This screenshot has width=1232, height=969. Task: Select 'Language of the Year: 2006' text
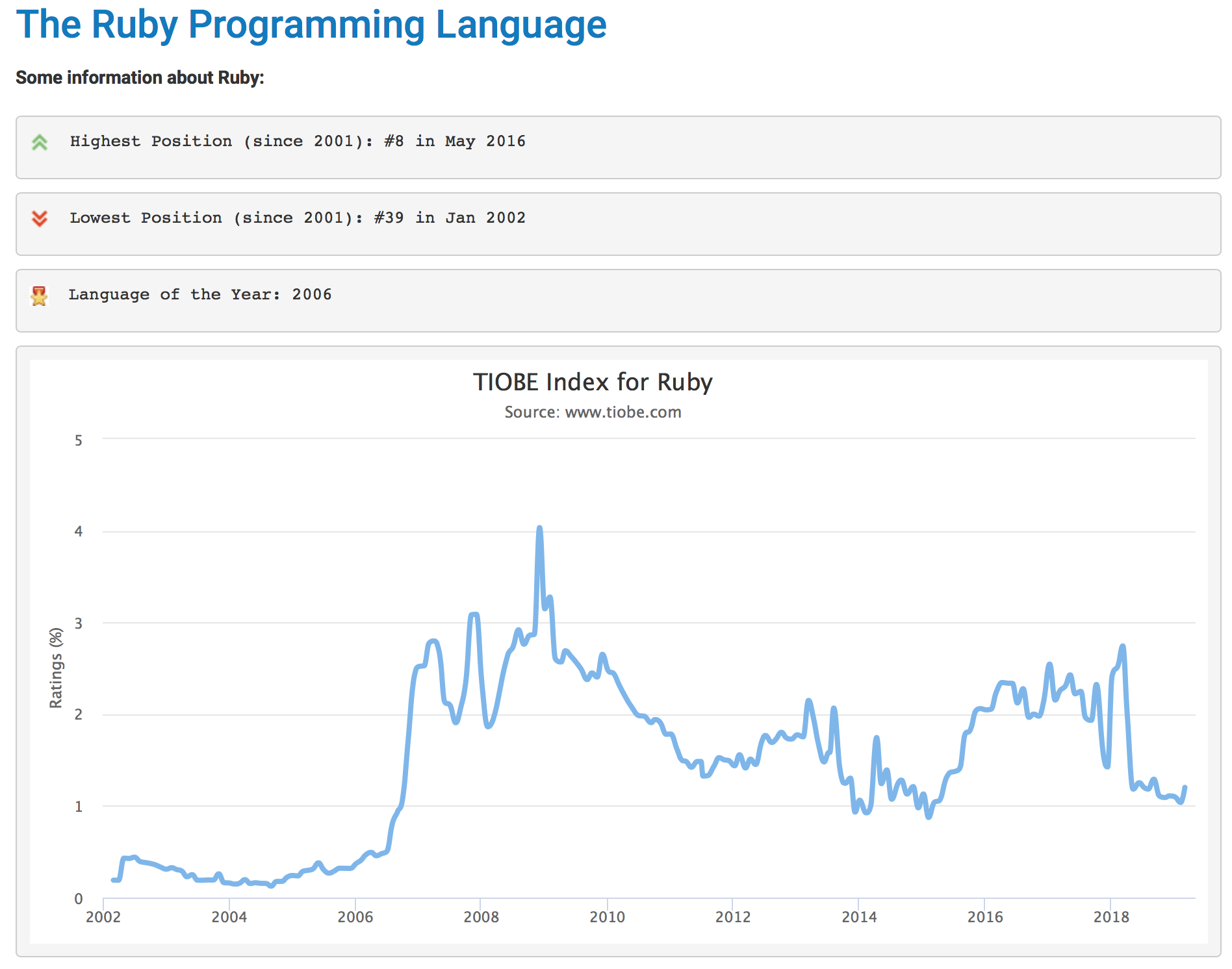(x=200, y=294)
